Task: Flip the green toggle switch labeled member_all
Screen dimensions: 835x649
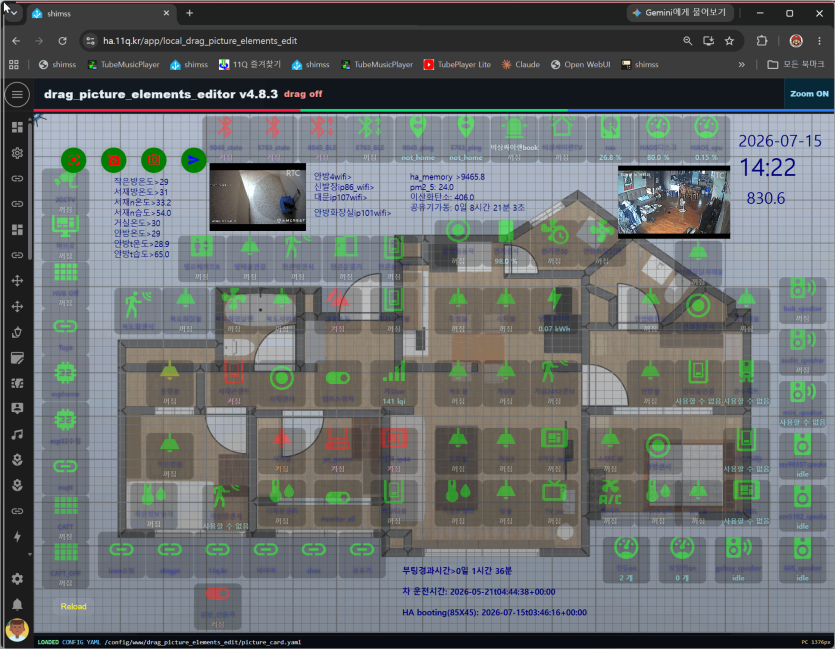Action: coord(338,498)
